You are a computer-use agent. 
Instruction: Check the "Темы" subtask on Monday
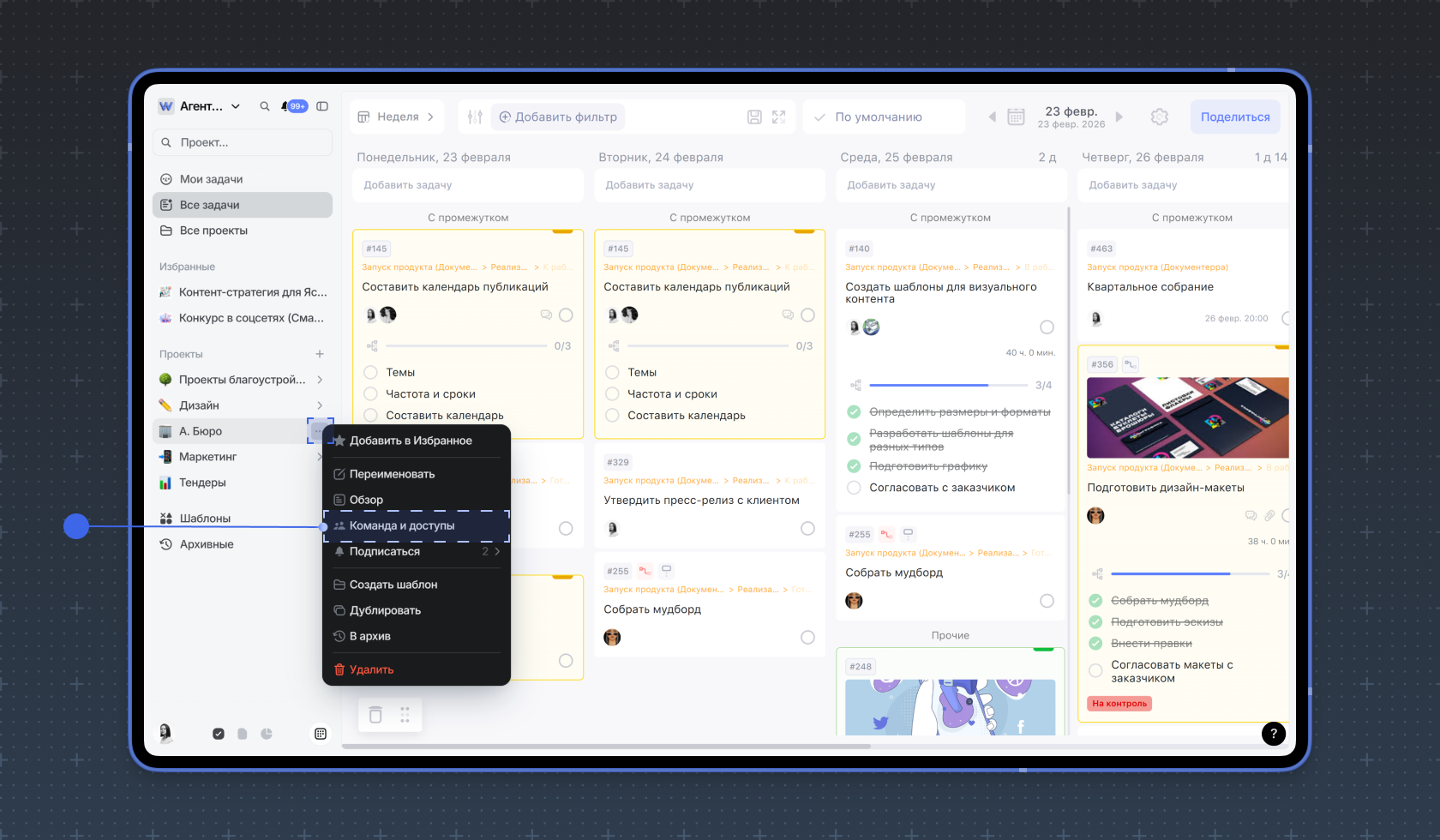click(371, 372)
